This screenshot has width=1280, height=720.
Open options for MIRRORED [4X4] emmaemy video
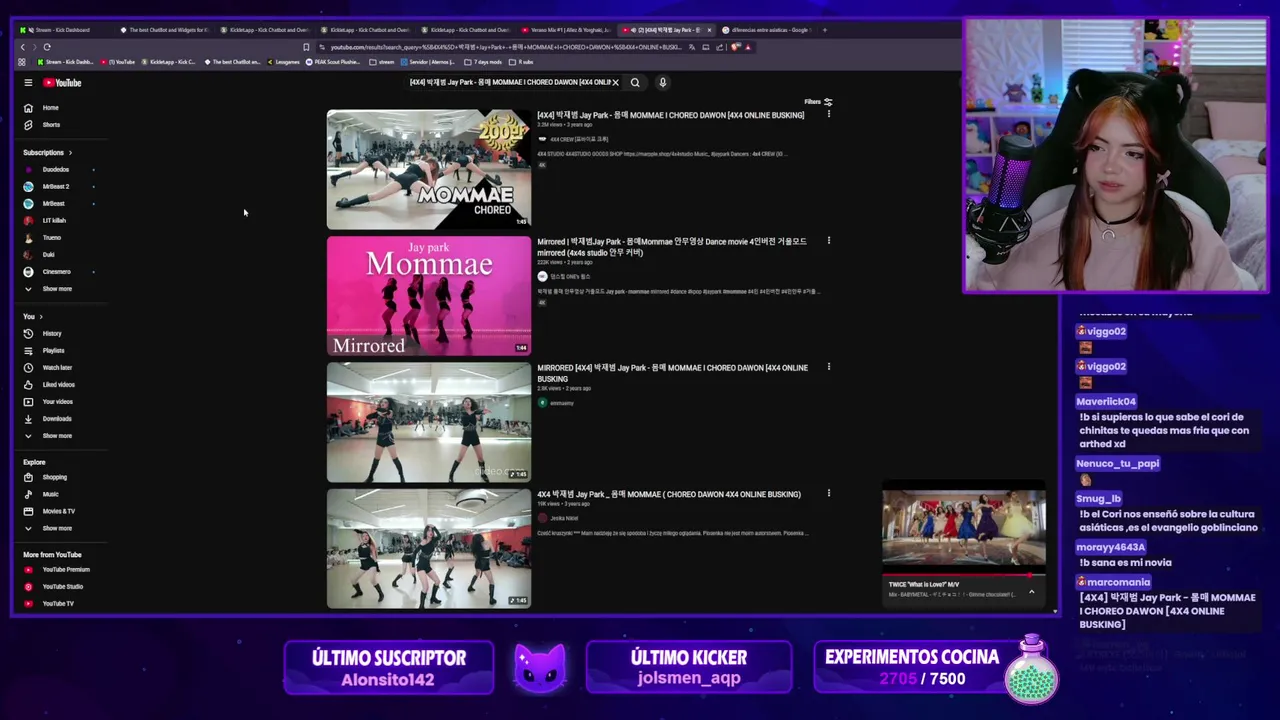[x=828, y=367]
